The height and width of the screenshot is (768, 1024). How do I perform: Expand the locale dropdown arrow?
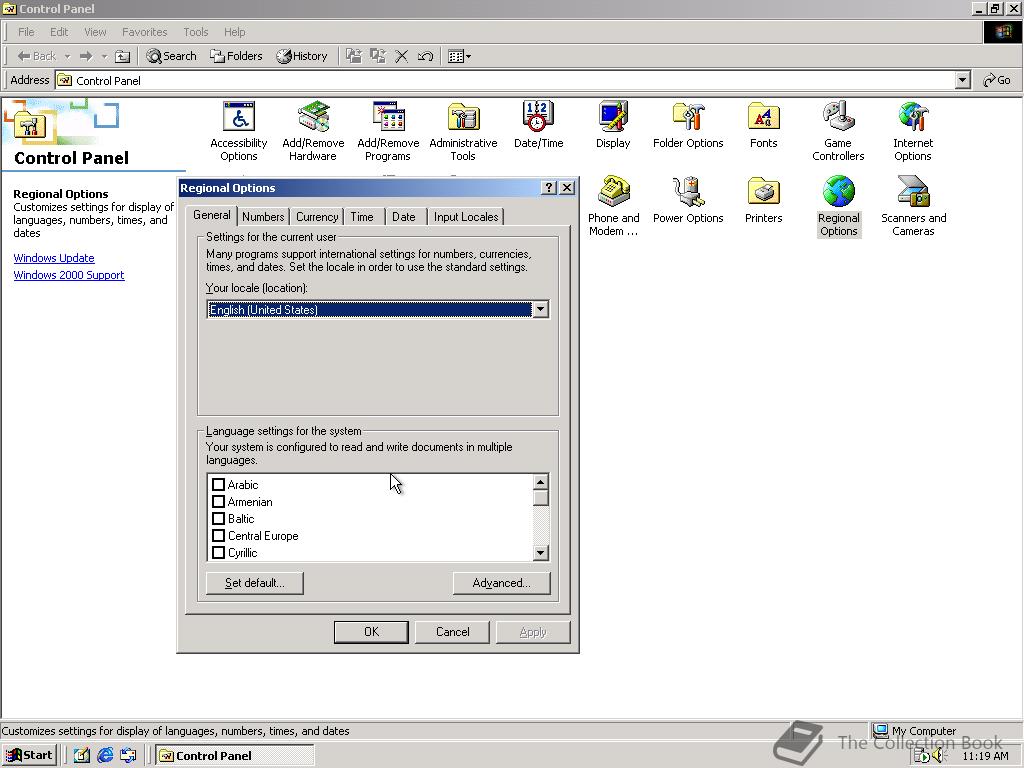click(x=540, y=310)
